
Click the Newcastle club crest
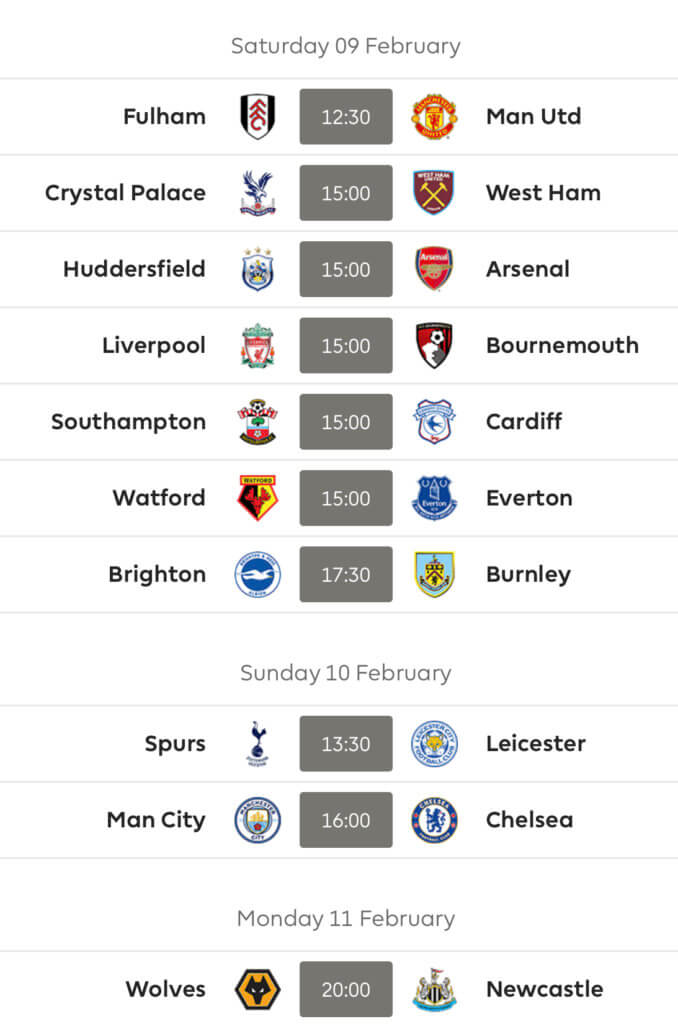[x=434, y=989]
